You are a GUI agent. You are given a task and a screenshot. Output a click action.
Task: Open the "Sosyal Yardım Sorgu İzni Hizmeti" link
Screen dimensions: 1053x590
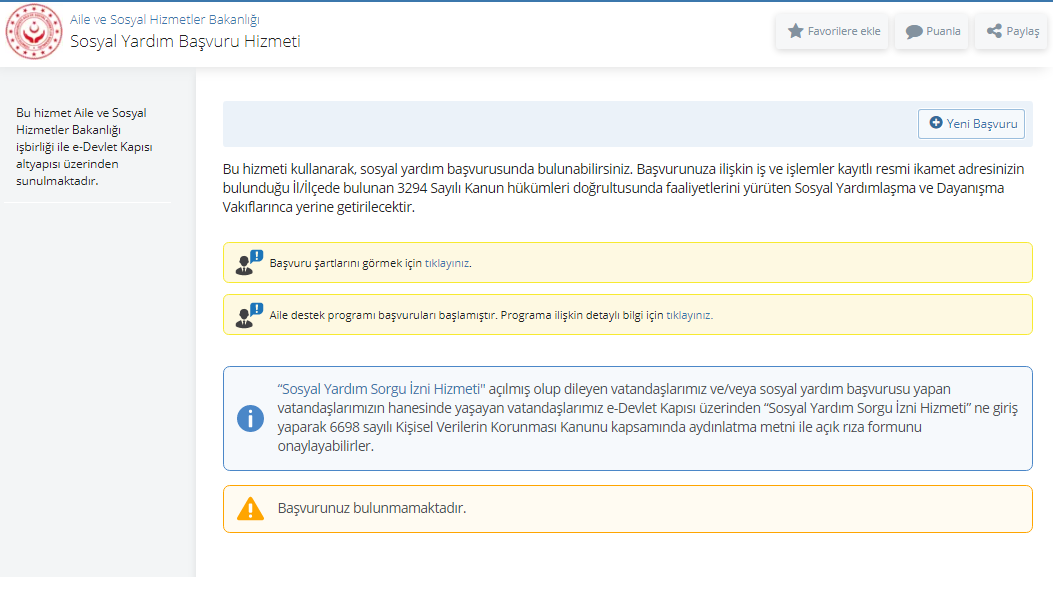[x=380, y=389]
